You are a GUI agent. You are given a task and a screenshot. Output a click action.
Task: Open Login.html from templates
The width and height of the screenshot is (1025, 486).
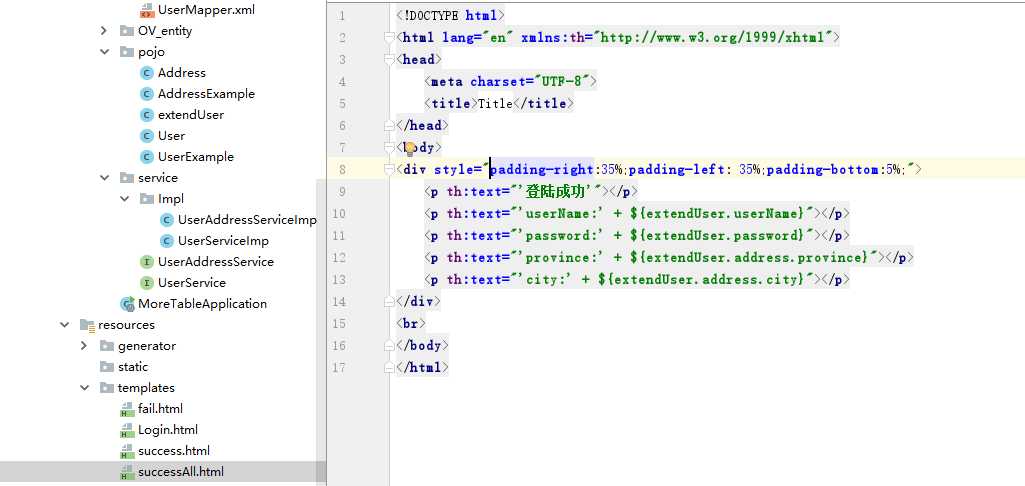(167, 430)
